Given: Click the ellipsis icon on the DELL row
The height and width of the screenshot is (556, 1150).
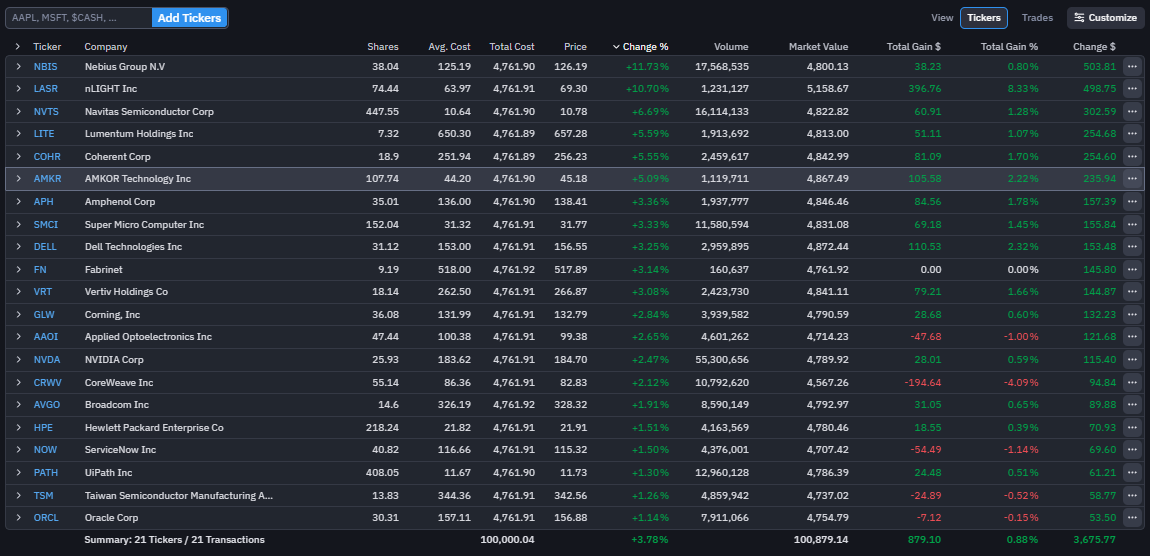Looking at the screenshot, I should (x=1132, y=246).
